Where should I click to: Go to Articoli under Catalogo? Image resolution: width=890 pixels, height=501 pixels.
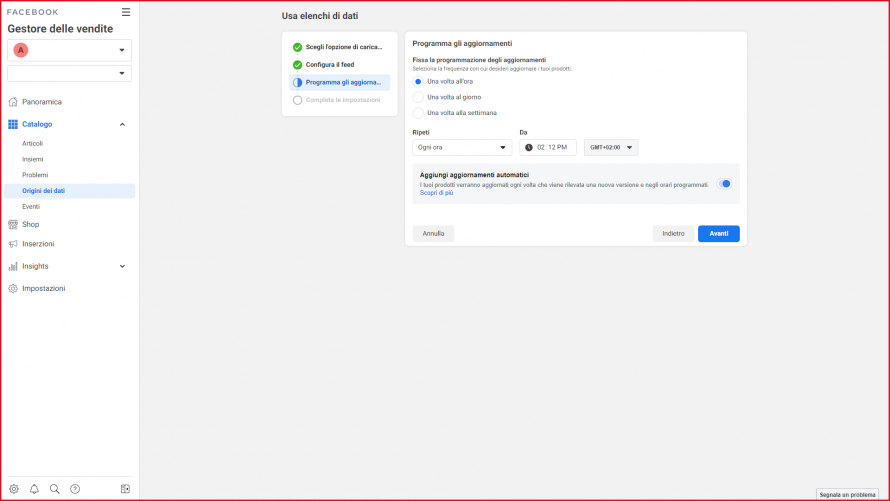(x=33, y=143)
